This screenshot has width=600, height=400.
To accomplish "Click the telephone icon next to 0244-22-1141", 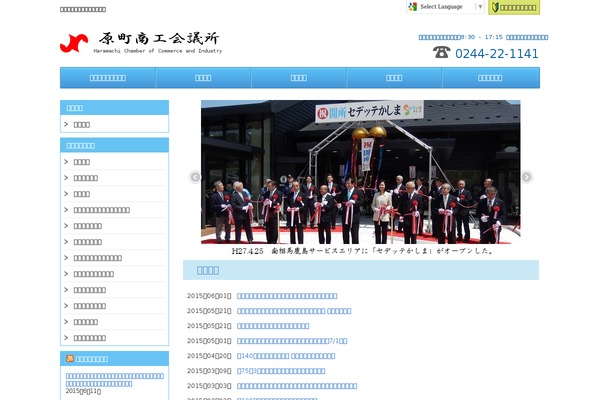I will (x=442, y=52).
